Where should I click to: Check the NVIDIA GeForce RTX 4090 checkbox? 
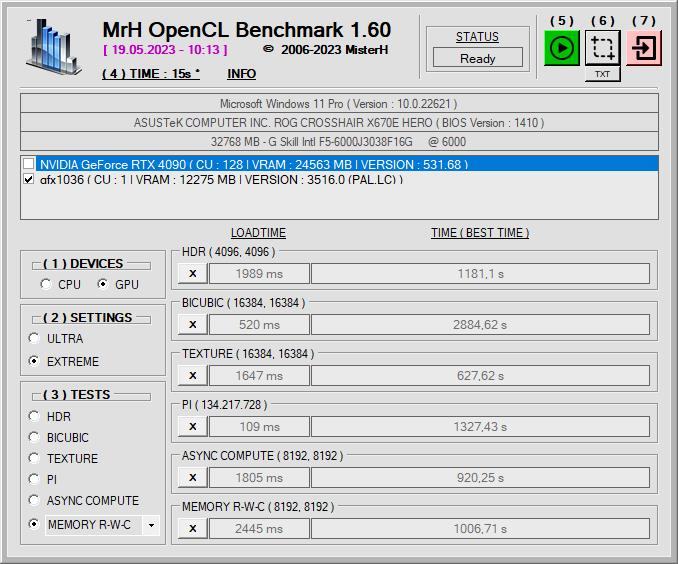pos(29,163)
